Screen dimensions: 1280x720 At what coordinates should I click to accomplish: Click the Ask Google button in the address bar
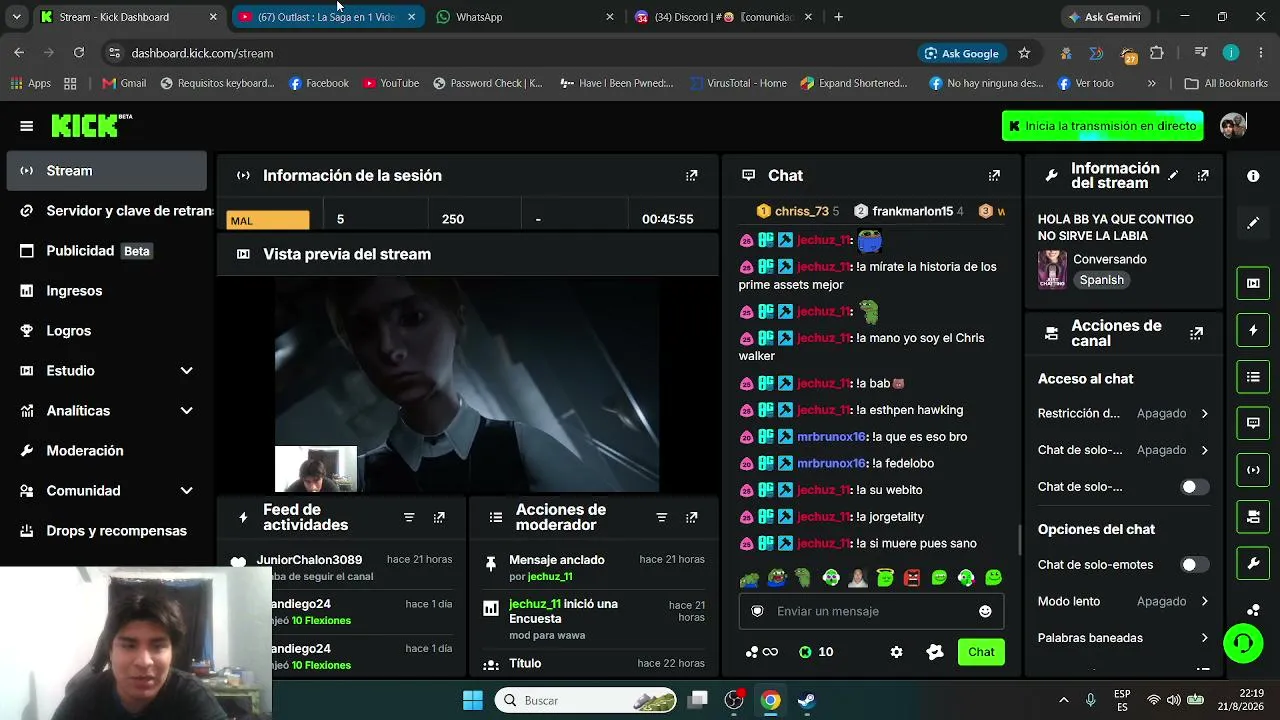[962, 53]
